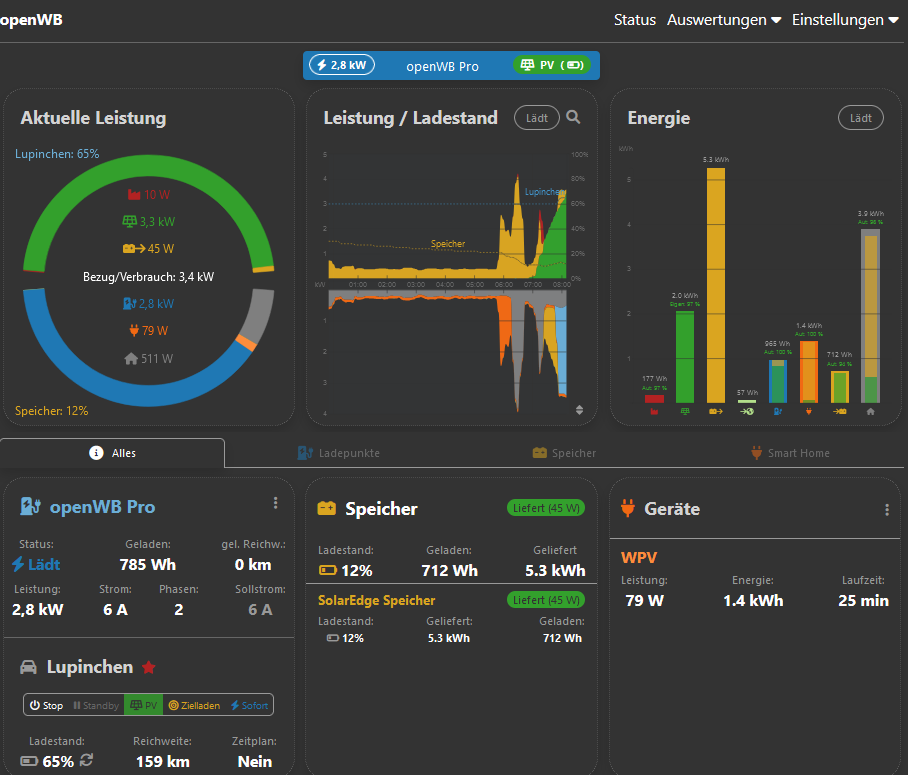Click the orange devices bar labeled 1.4 kWh
Screen dimensions: 908x775
point(809,371)
